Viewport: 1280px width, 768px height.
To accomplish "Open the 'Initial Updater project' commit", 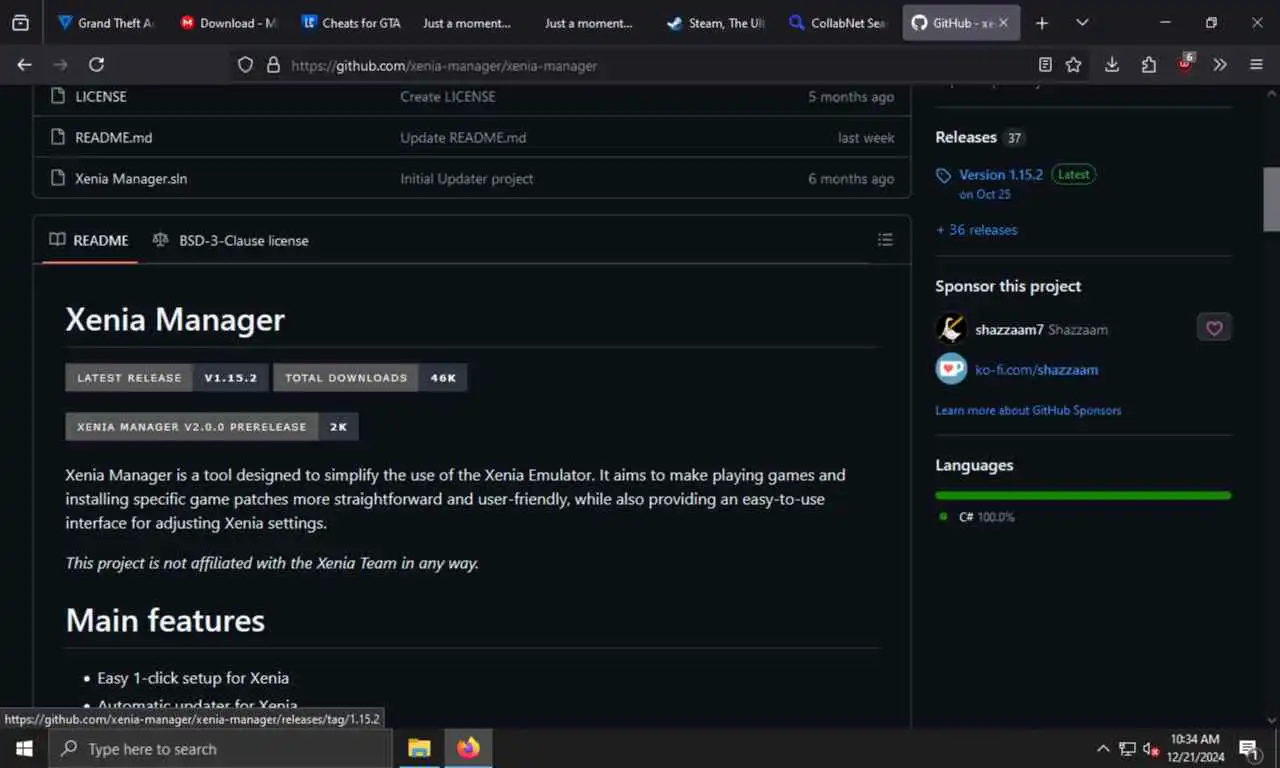I will coord(467,178).
